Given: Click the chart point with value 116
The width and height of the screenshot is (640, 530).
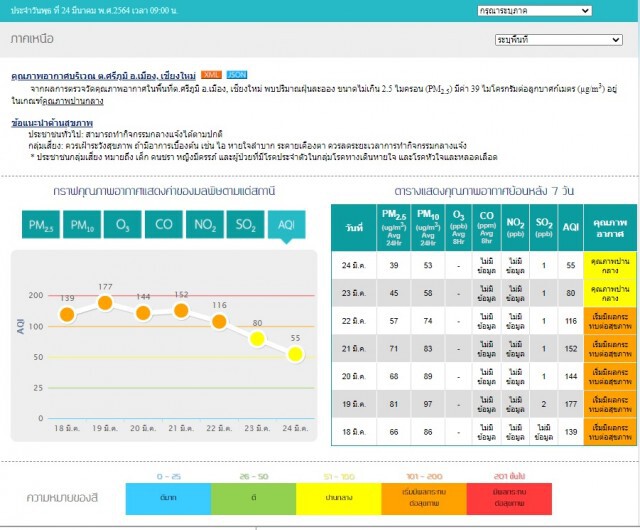Looking at the screenshot, I should pyautogui.click(x=219, y=321).
